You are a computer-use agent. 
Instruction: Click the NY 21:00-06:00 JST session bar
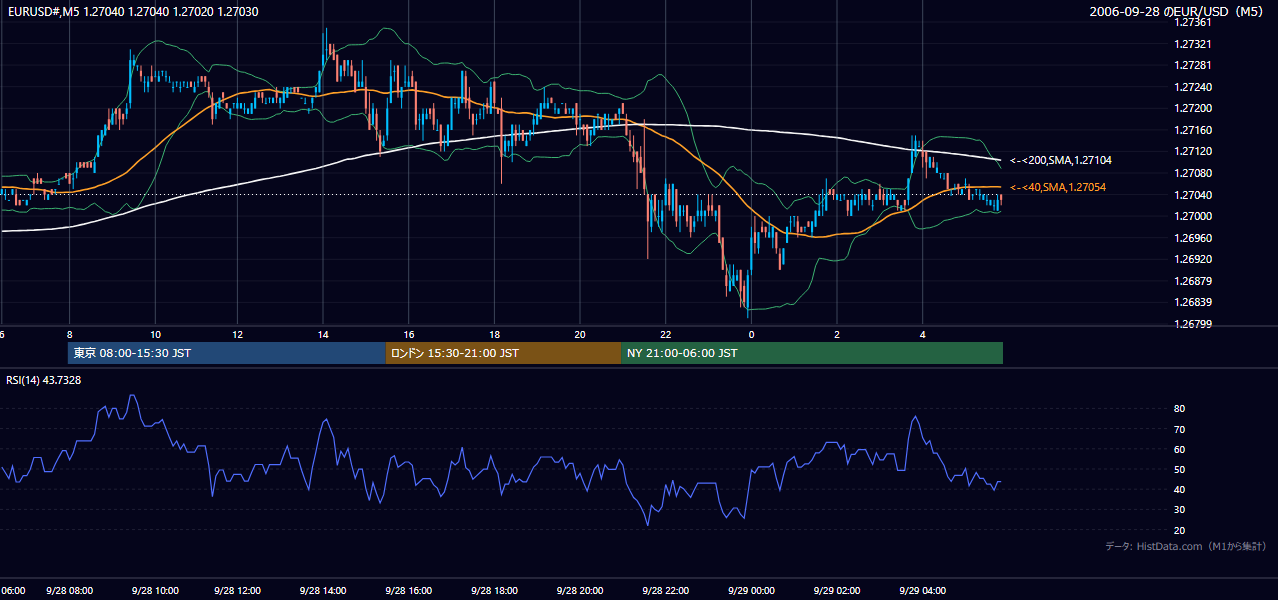(812, 353)
